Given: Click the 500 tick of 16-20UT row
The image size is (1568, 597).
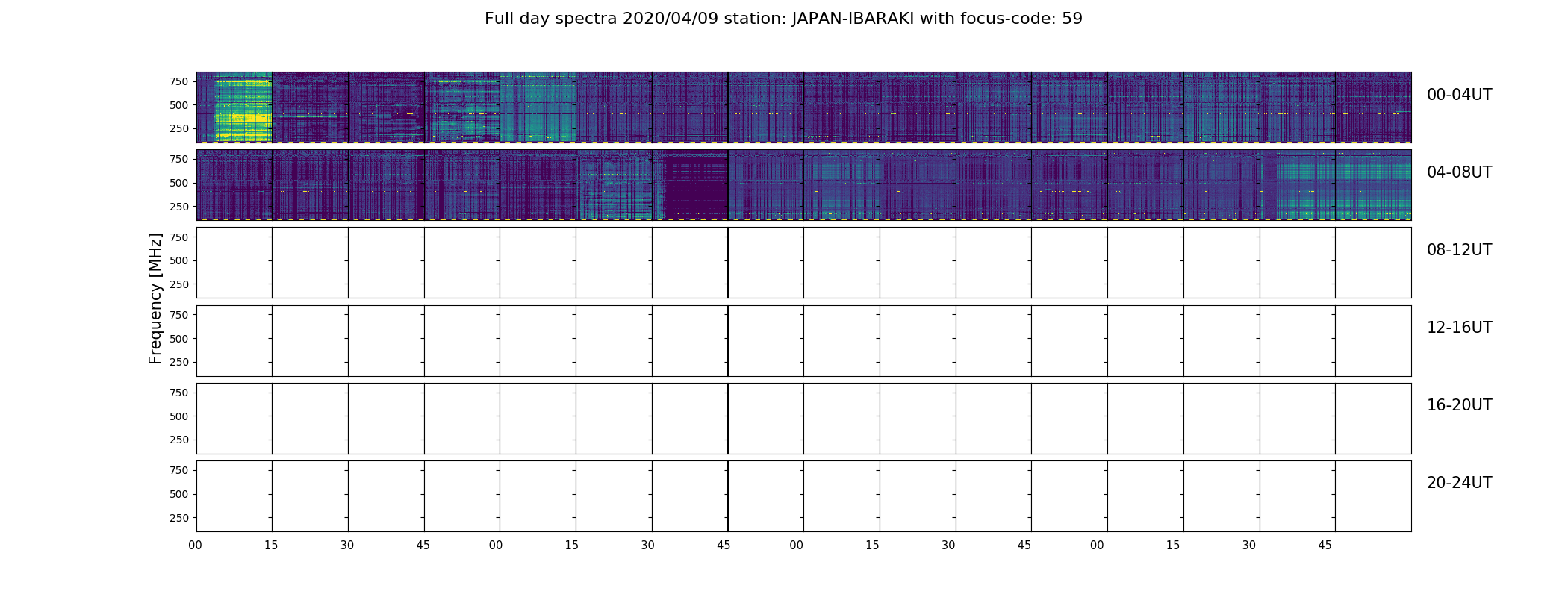Looking at the screenshot, I should [179, 416].
